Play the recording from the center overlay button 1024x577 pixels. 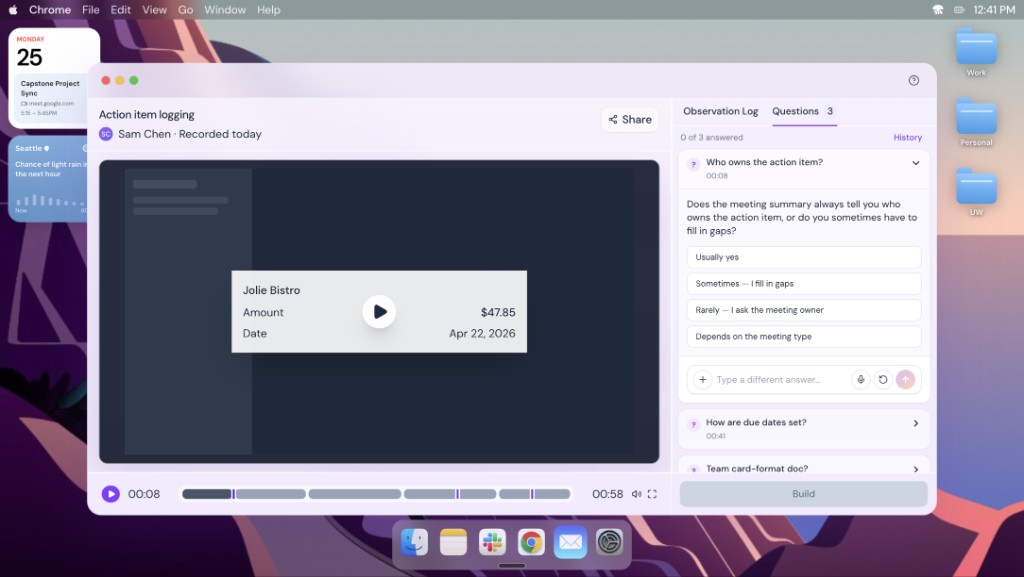tap(379, 312)
